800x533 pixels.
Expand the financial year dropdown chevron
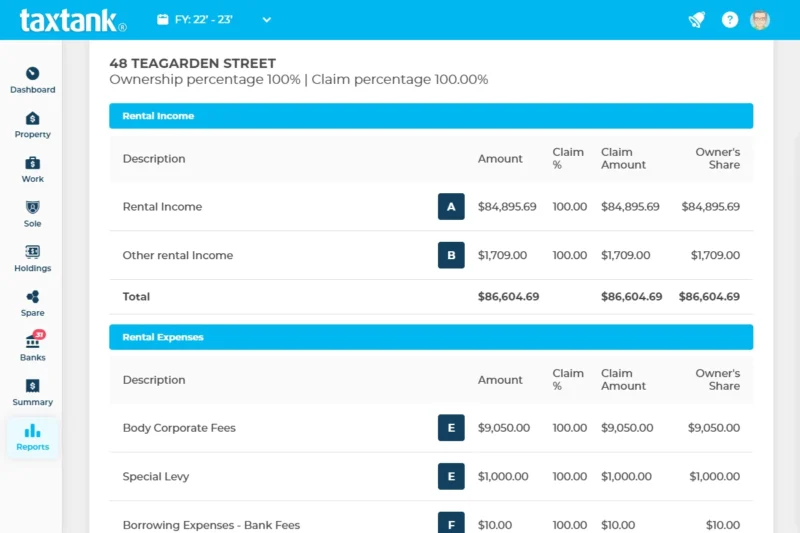[x=267, y=20]
